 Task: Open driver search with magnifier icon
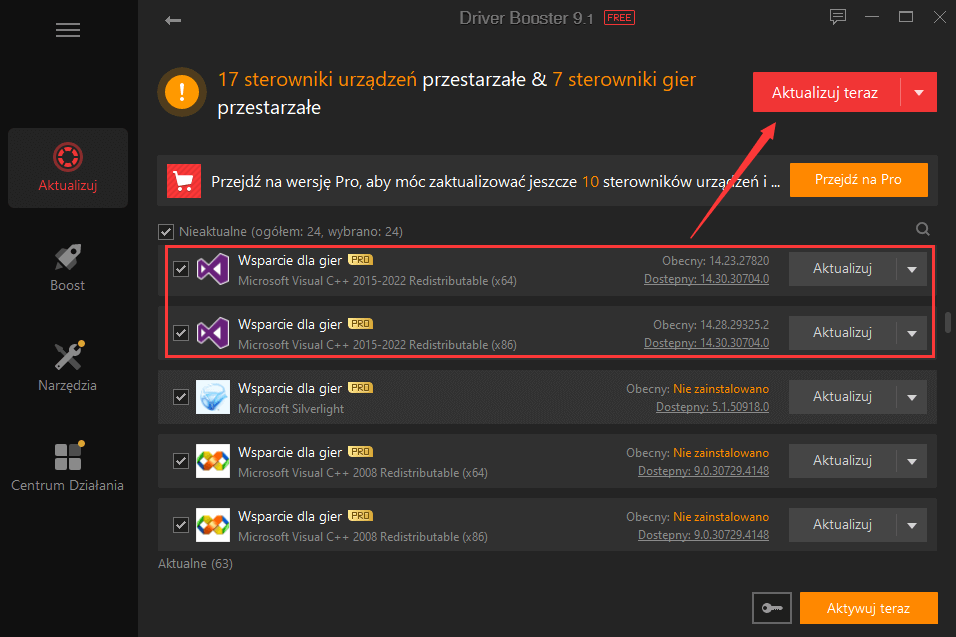coord(922,229)
